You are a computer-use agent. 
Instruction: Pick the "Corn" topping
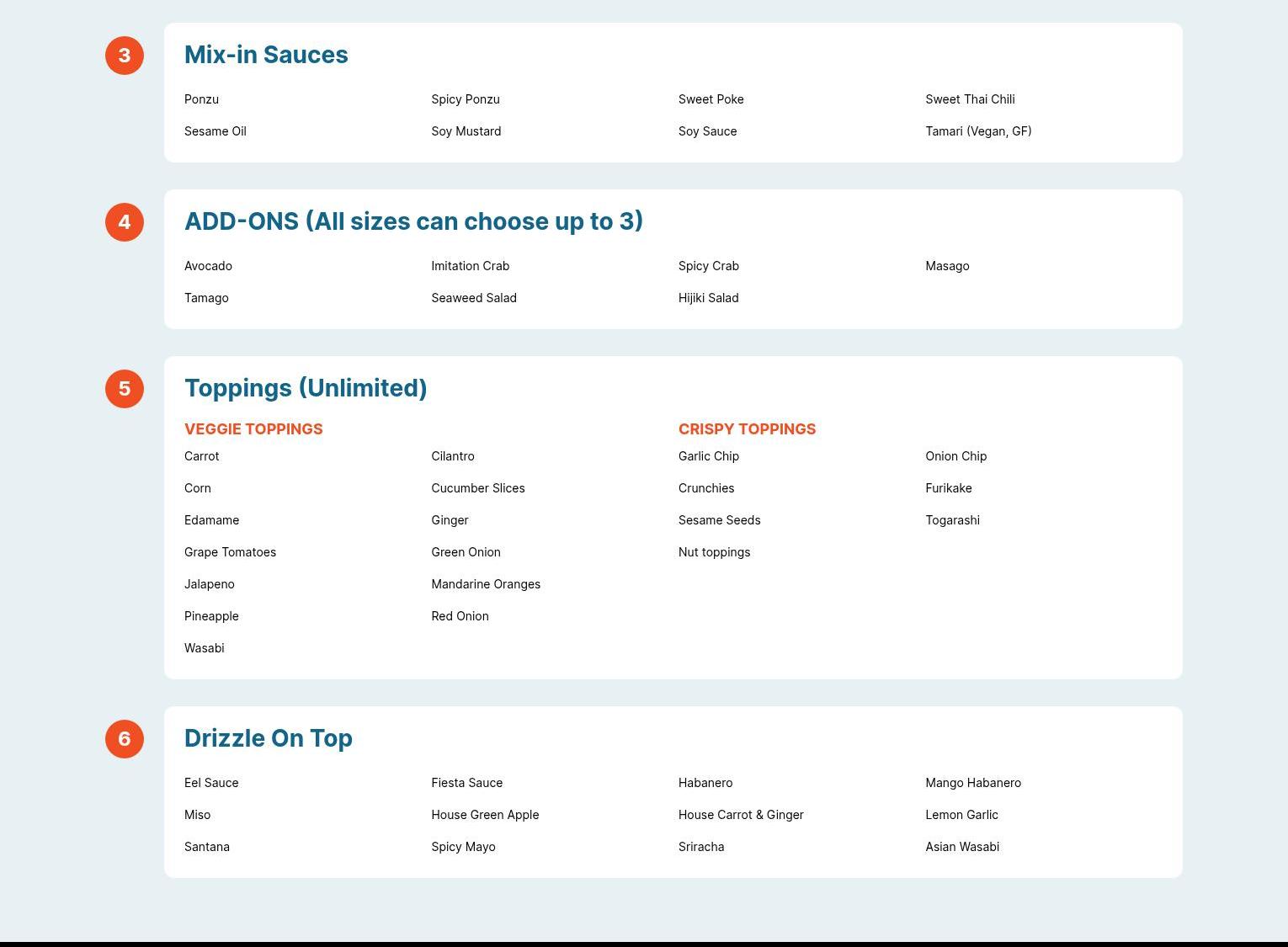tap(198, 488)
